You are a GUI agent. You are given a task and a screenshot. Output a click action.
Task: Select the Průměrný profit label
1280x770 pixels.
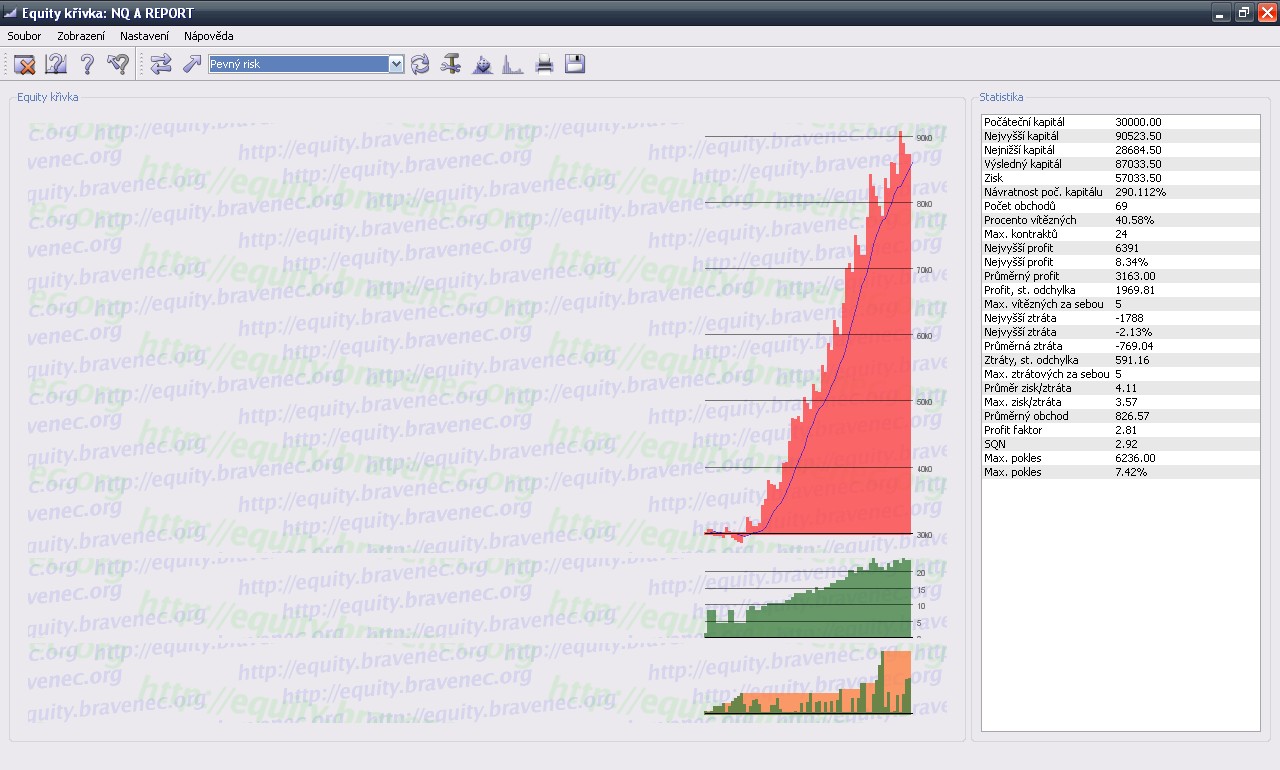pyautogui.click(x=1021, y=276)
